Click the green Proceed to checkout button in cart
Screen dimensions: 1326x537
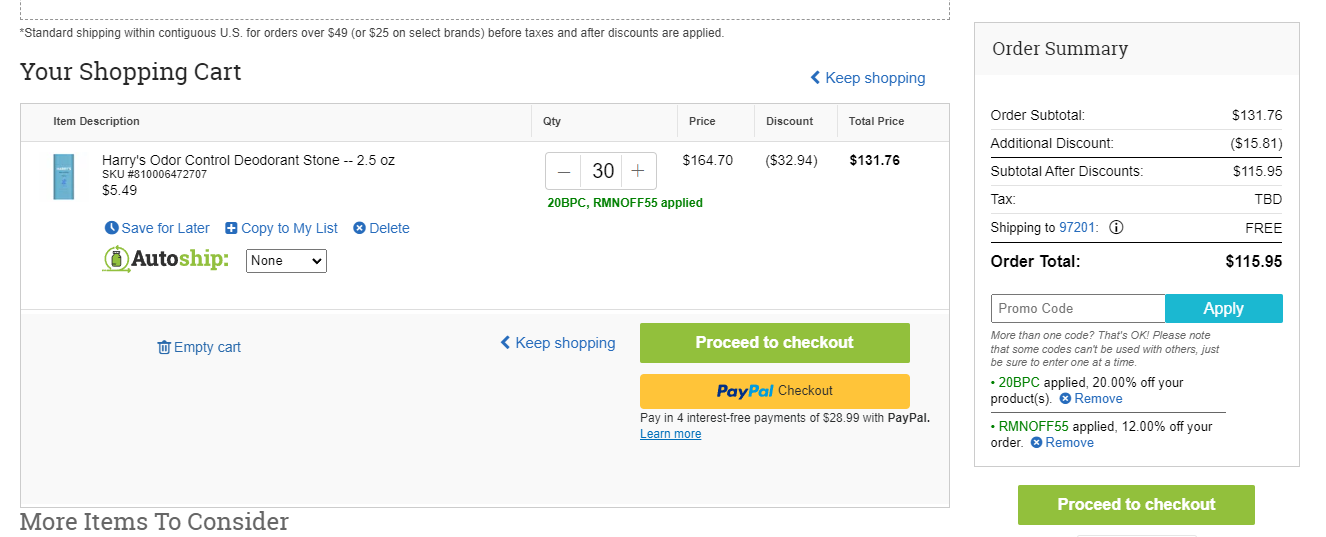[x=775, y=342]
